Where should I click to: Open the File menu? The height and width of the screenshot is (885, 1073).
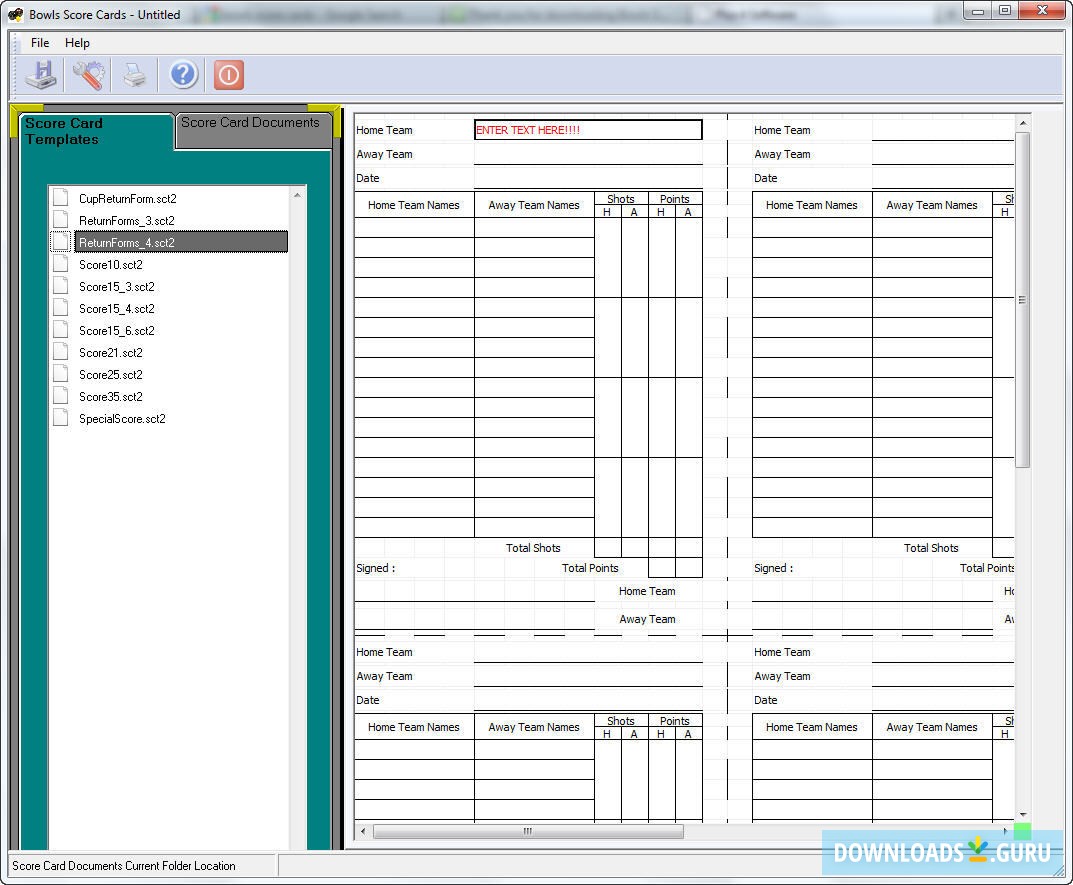(40, 43)
